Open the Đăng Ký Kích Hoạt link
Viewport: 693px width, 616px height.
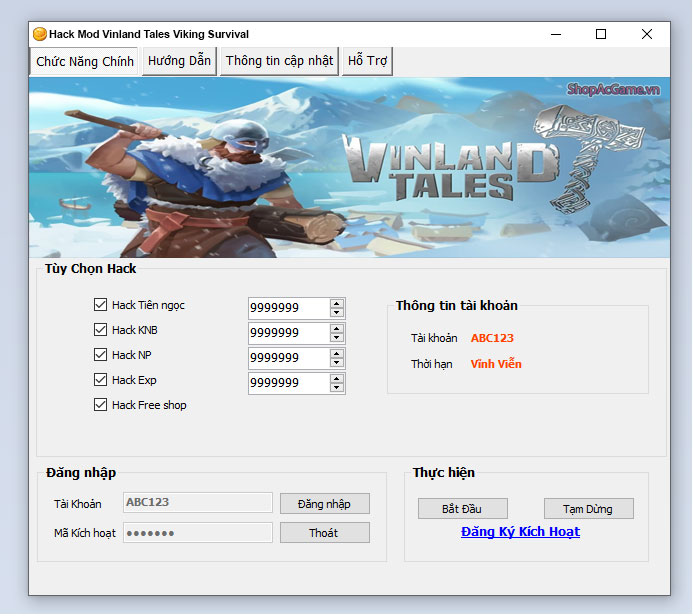pos(520,532)
